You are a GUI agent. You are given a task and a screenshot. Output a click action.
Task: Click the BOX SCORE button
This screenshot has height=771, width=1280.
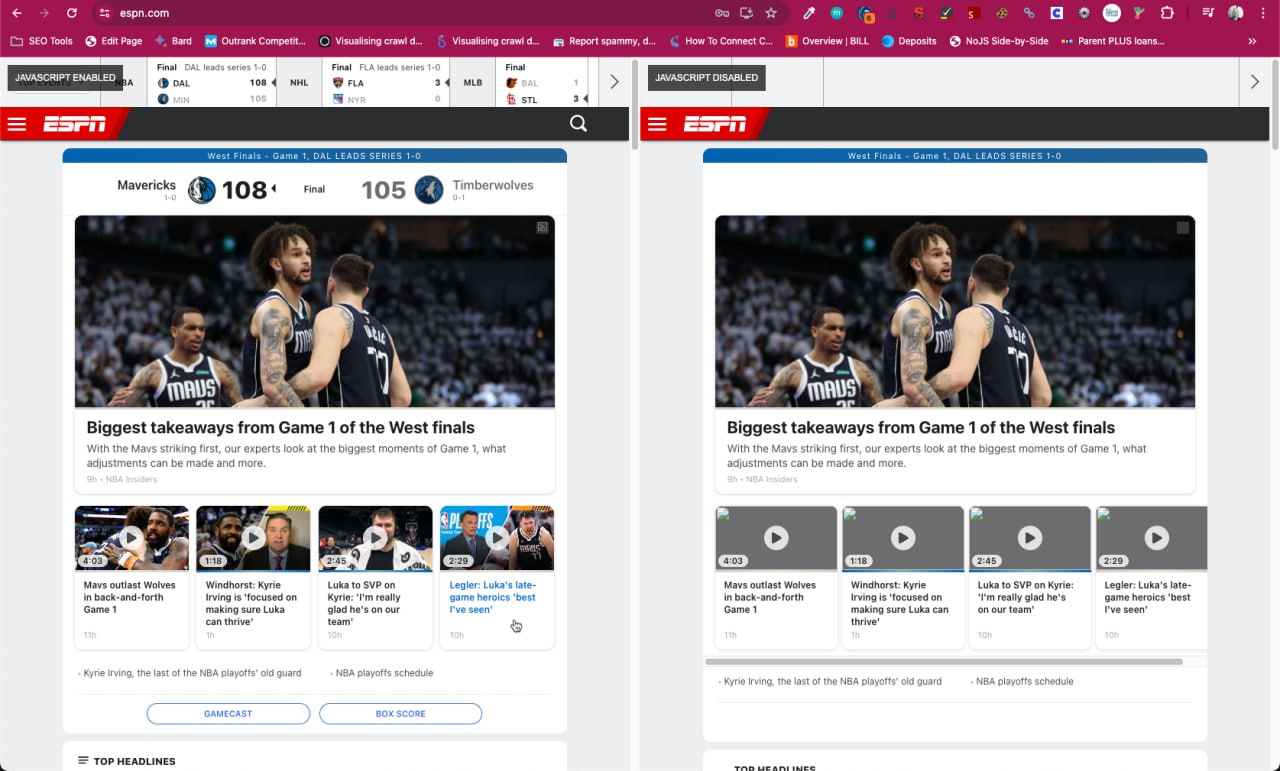400,714
